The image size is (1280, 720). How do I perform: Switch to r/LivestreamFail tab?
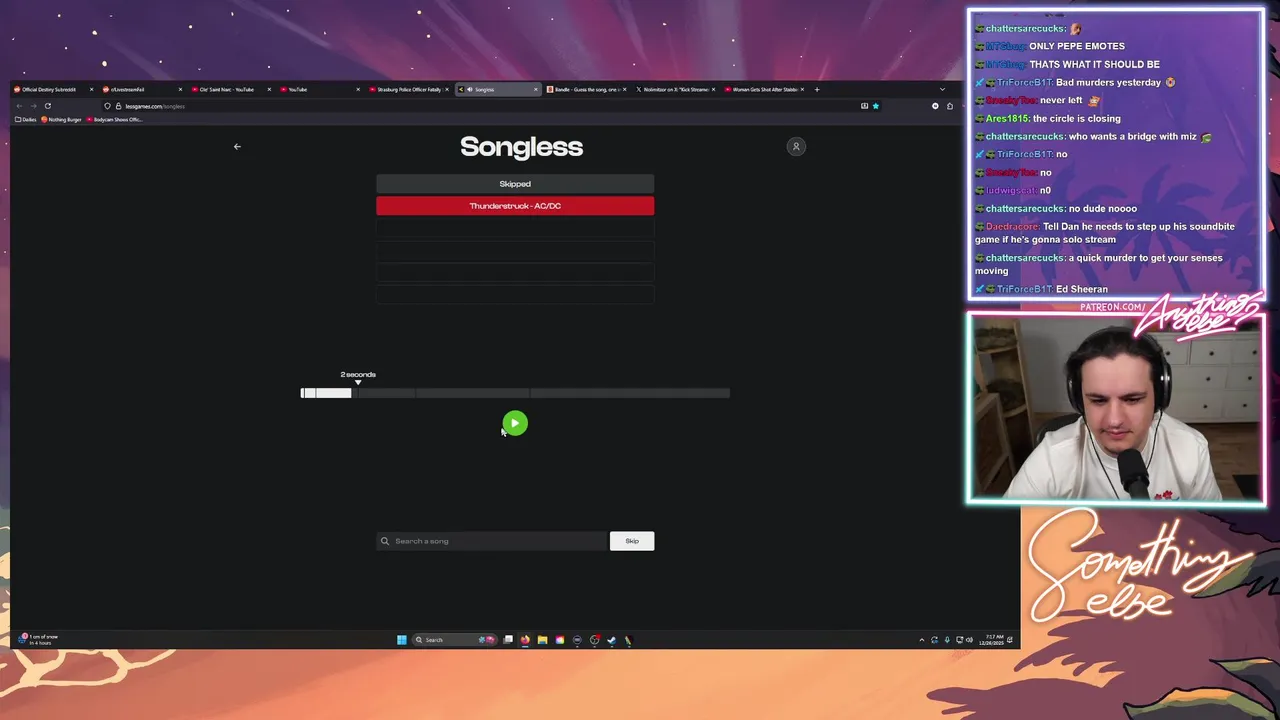pos(140,89)
